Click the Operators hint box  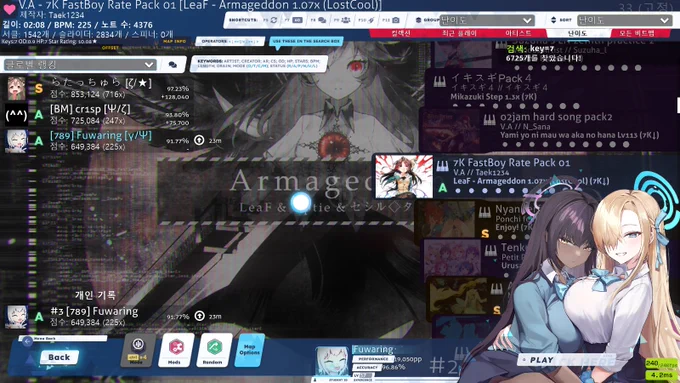coord(229,41)
